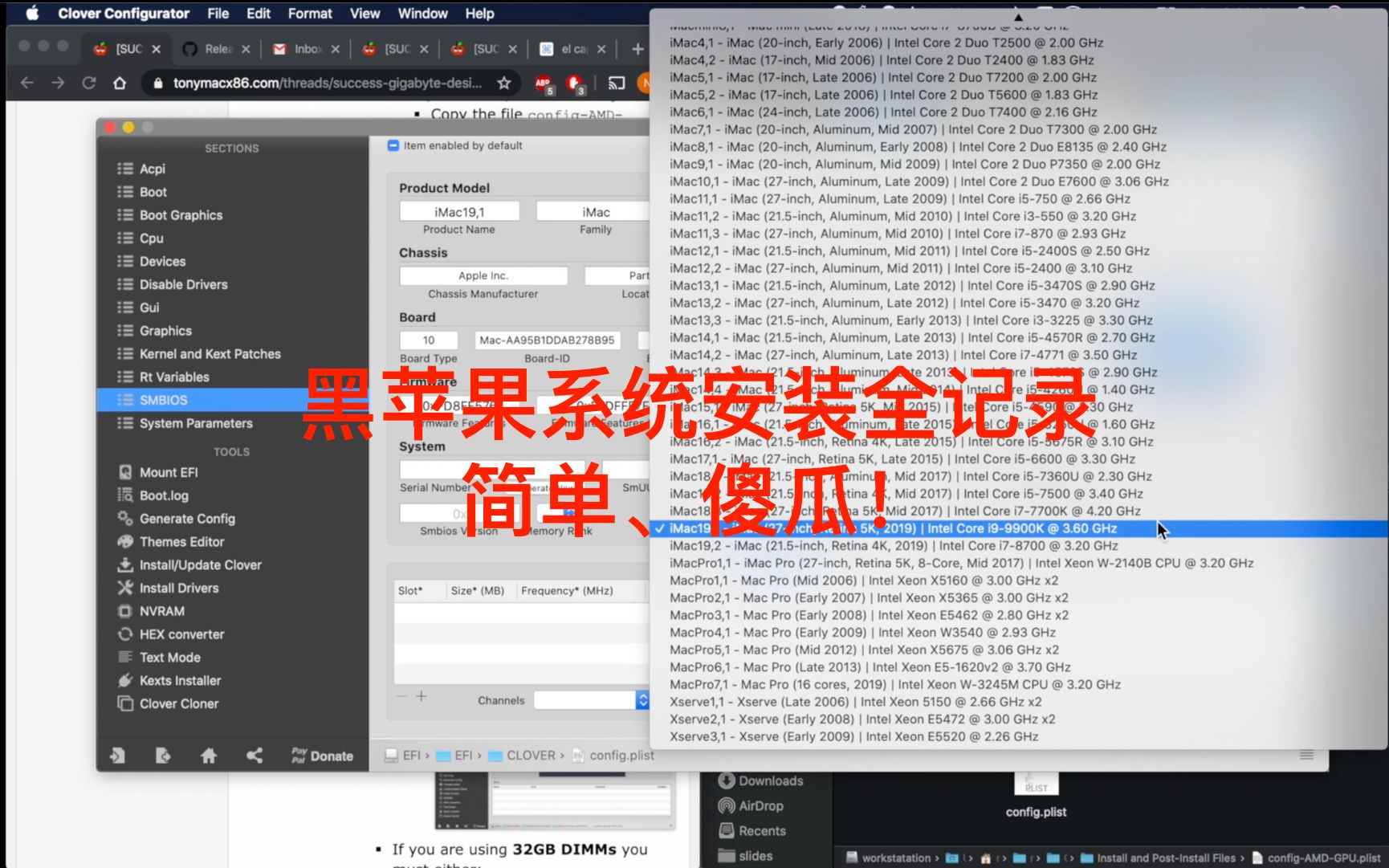Click the Text Mode icon
Image resolution: width=1389 pixels, height=868 pixels.
click(x=125, y=657)
